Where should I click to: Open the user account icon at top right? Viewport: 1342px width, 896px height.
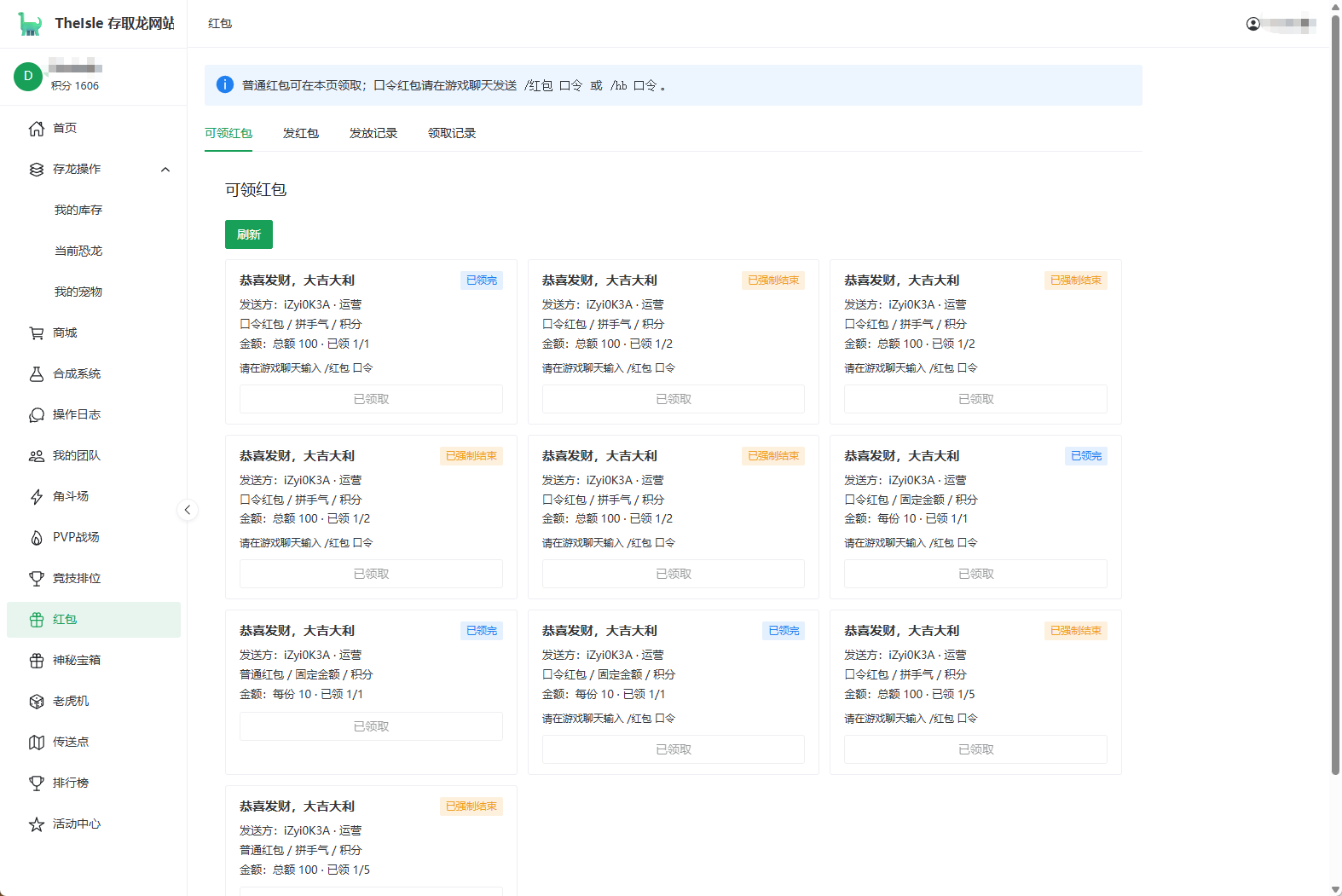(x=1252, y=24)
